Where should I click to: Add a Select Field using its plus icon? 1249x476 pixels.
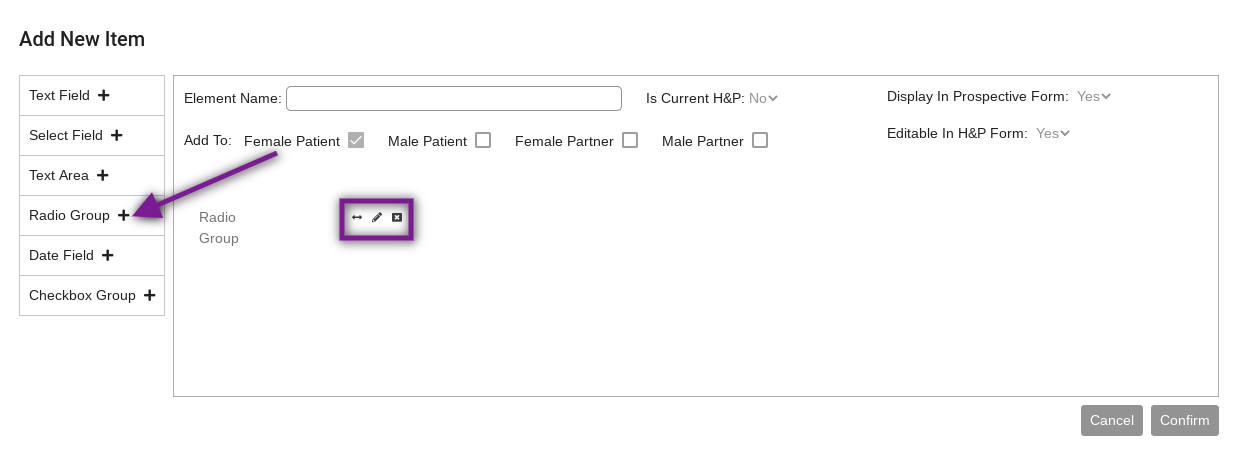point(116,135)
